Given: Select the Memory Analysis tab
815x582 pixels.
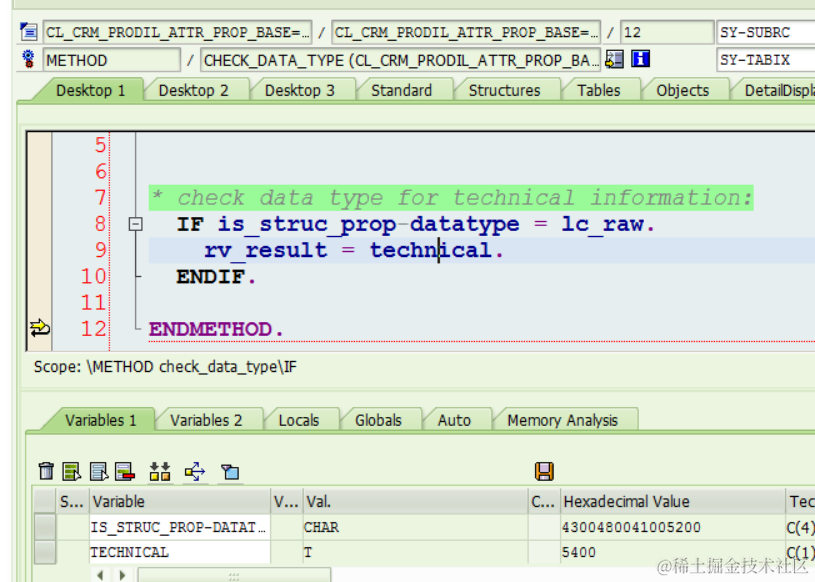Looking at the screenshot, I should (562, 420).
